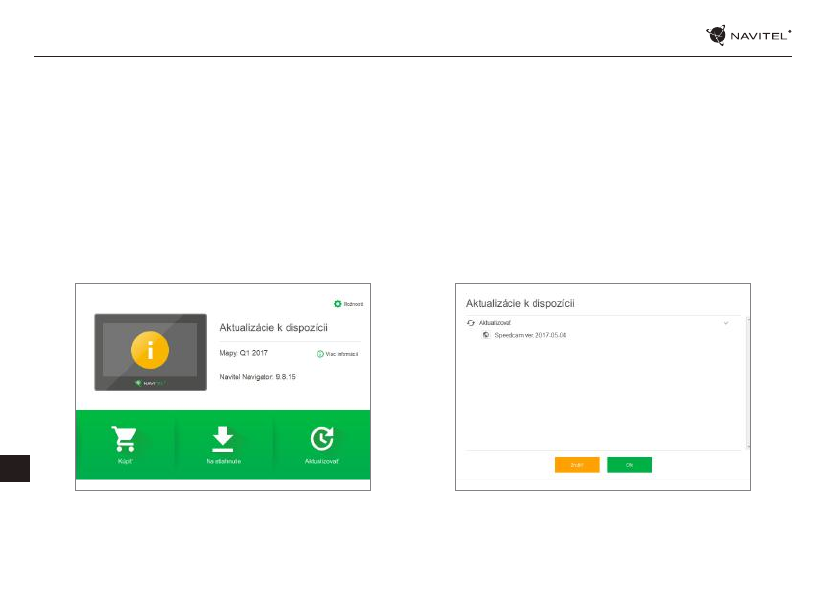Click the refresh icon beside the Aktualizovať list group
This screenshot has height=595, width=840.
pos(471,323)
